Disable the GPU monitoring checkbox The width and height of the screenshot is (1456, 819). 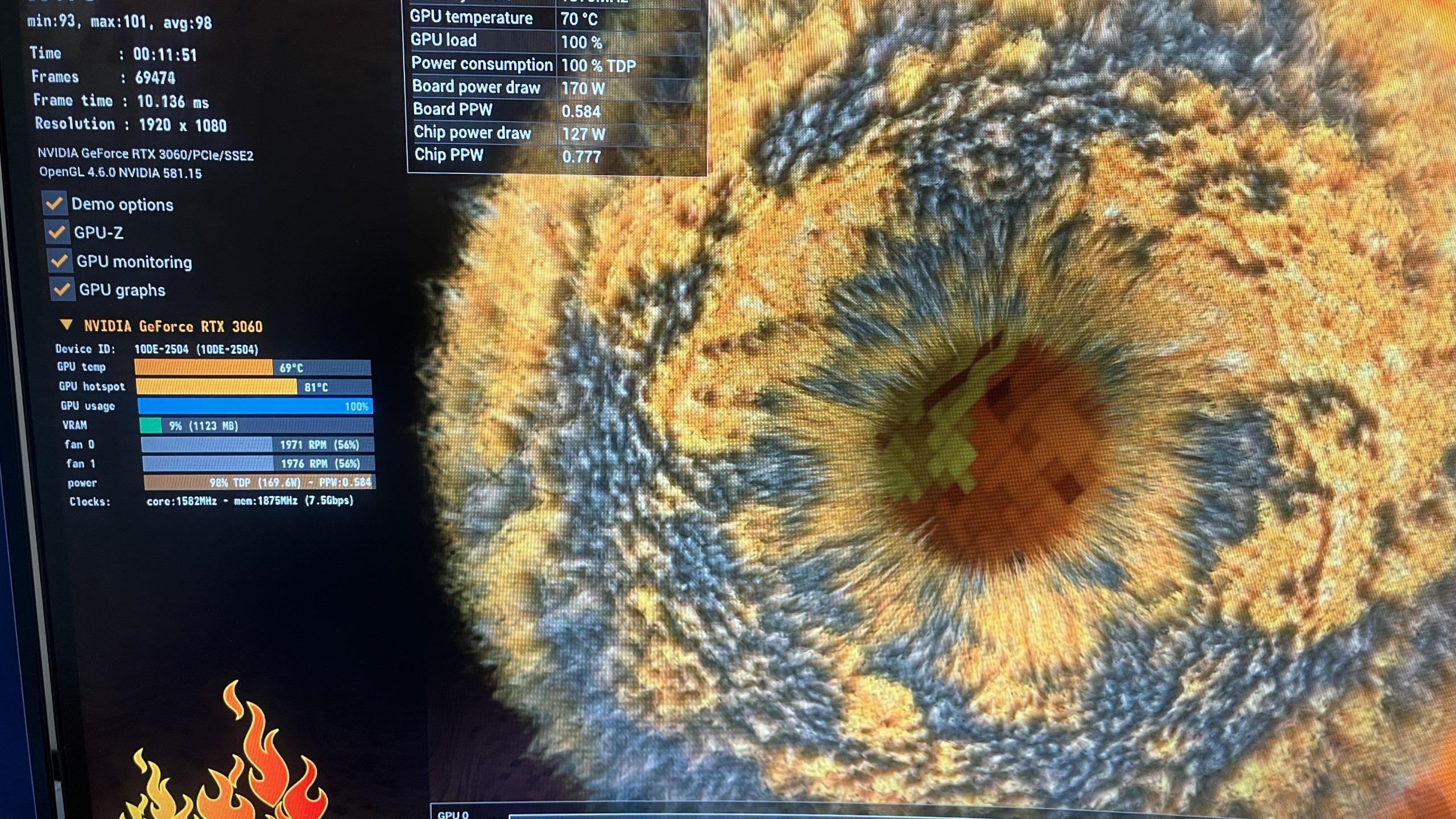coord(60,261)
